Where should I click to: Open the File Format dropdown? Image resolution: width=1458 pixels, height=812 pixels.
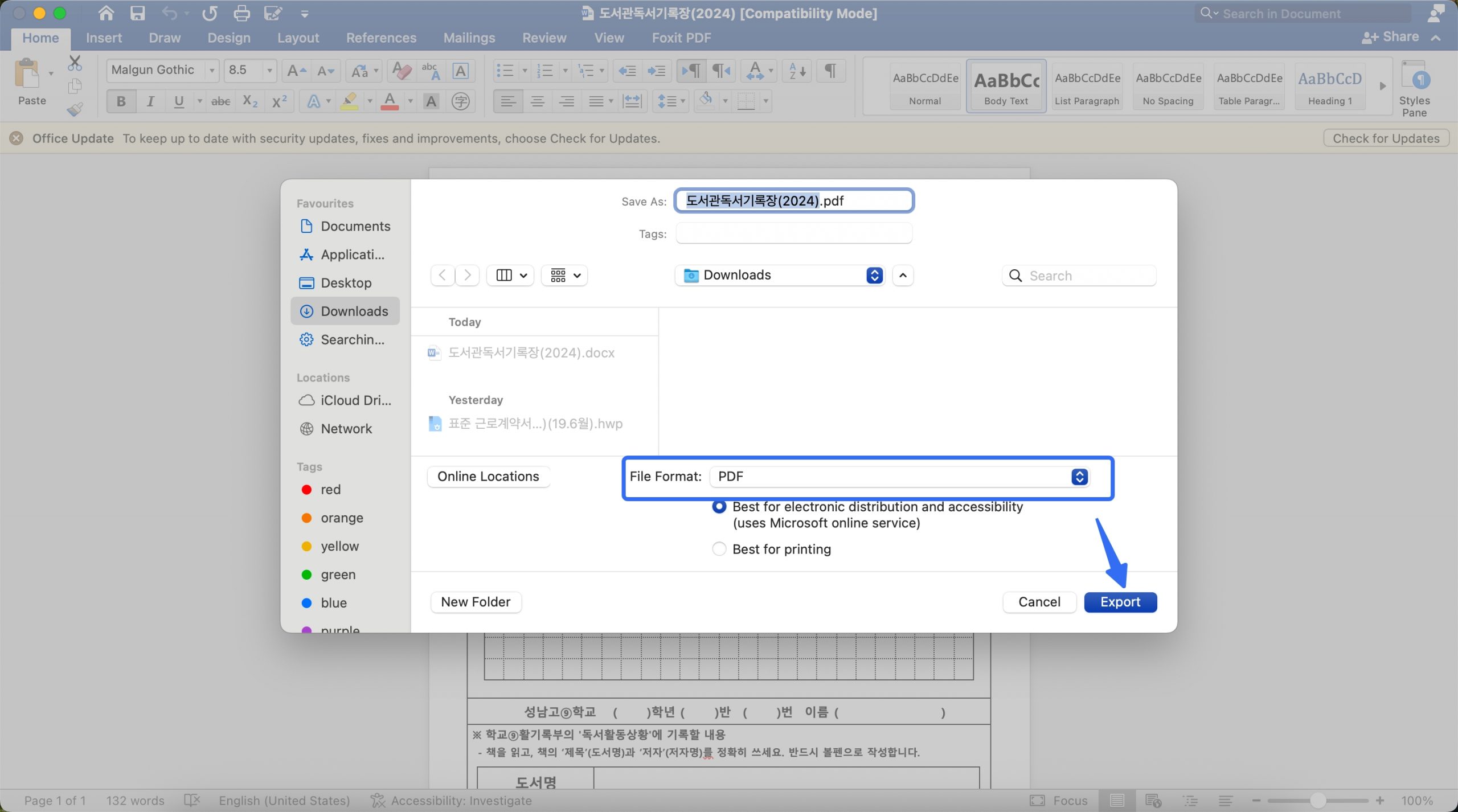(900, 477)
